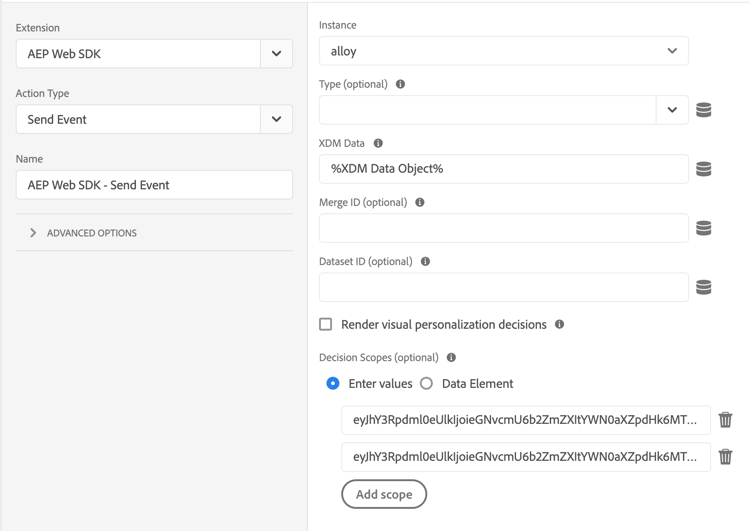Open data element picker for Merge ID
Image resolution: width=750 pixels, height=531 pixels.
(704, 228)
